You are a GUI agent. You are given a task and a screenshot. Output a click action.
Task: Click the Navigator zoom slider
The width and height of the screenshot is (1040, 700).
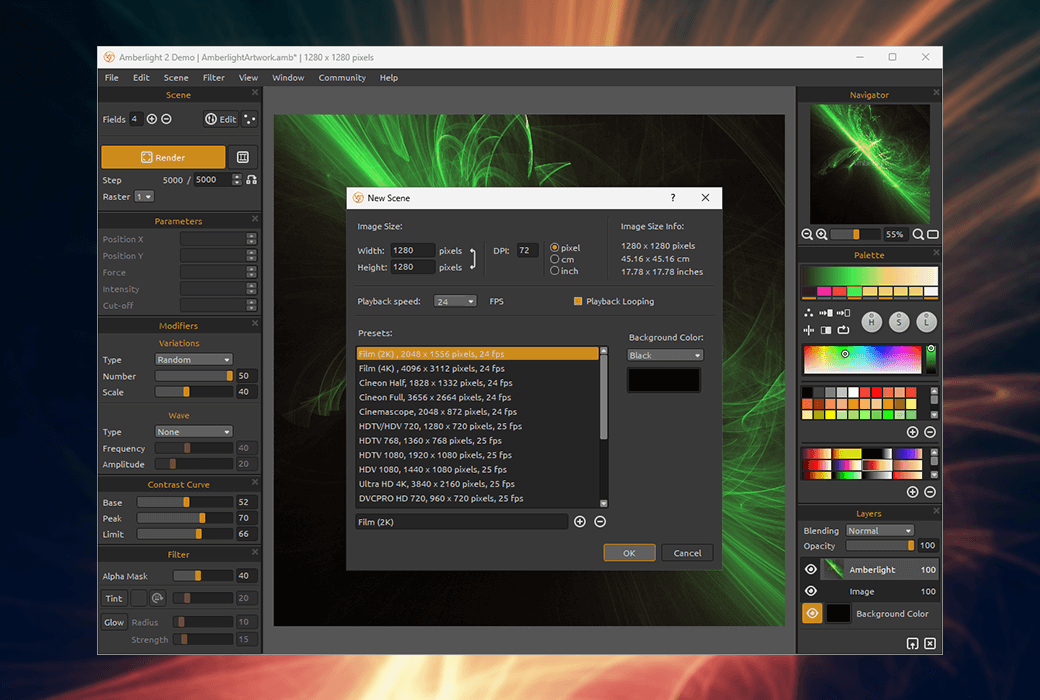click(x=855, y=234)
